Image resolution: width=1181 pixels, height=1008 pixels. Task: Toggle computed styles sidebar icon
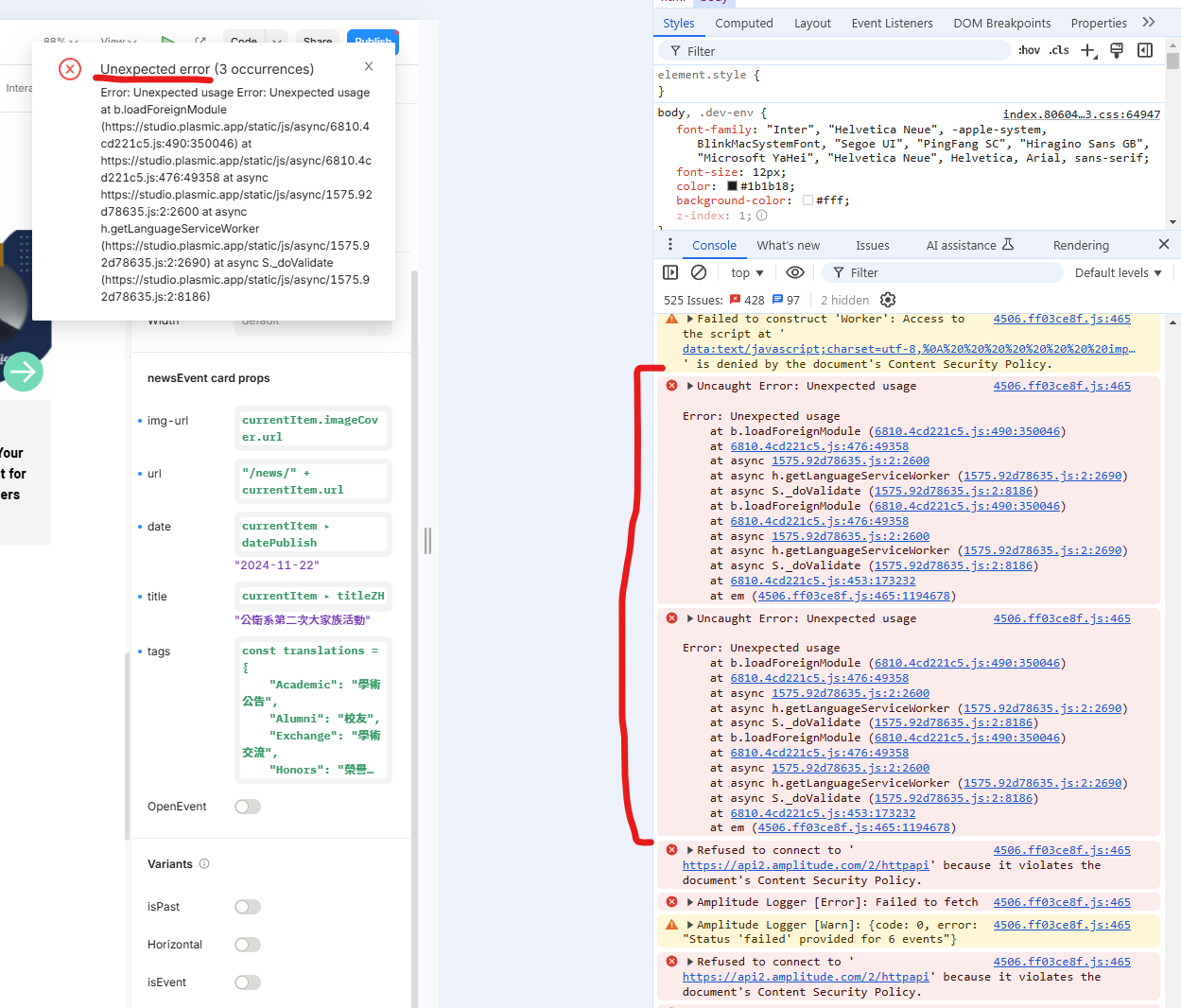1145,50
